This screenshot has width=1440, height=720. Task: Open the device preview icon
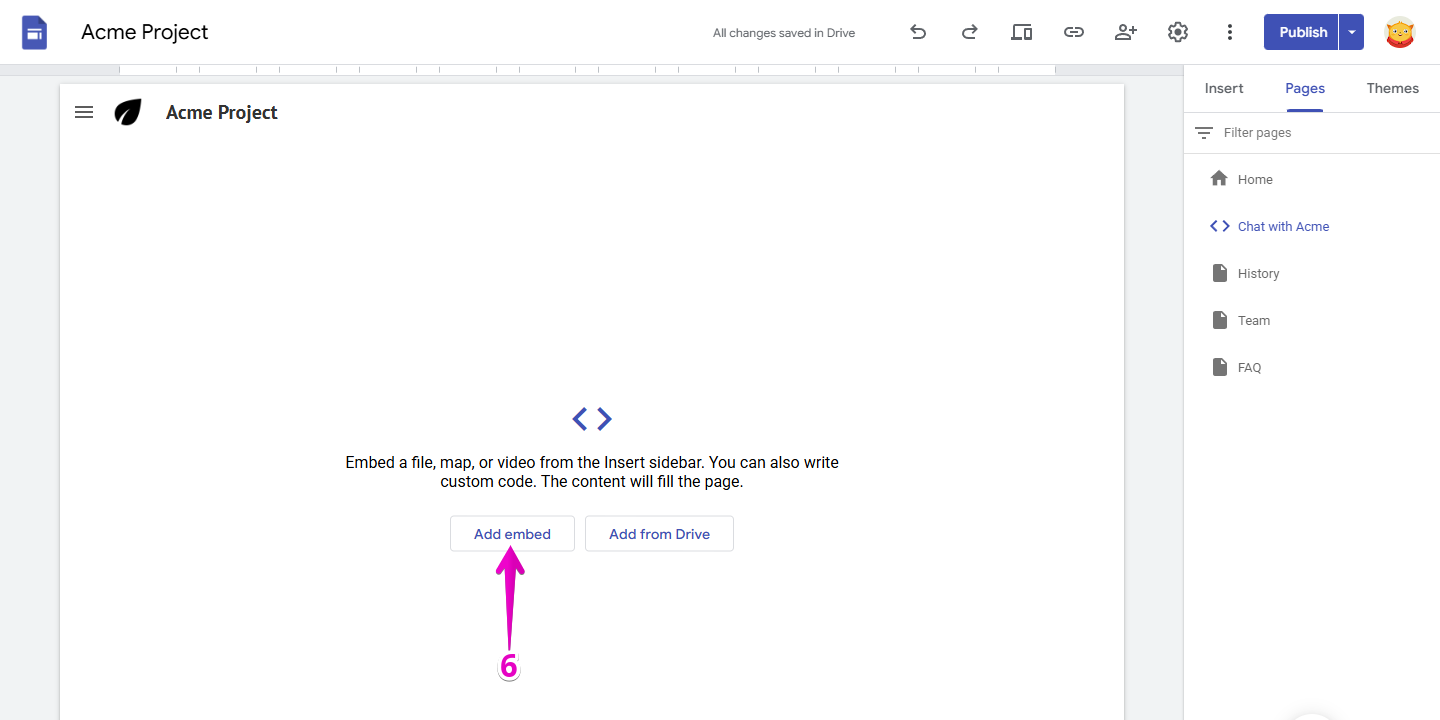pos(1021,32)
